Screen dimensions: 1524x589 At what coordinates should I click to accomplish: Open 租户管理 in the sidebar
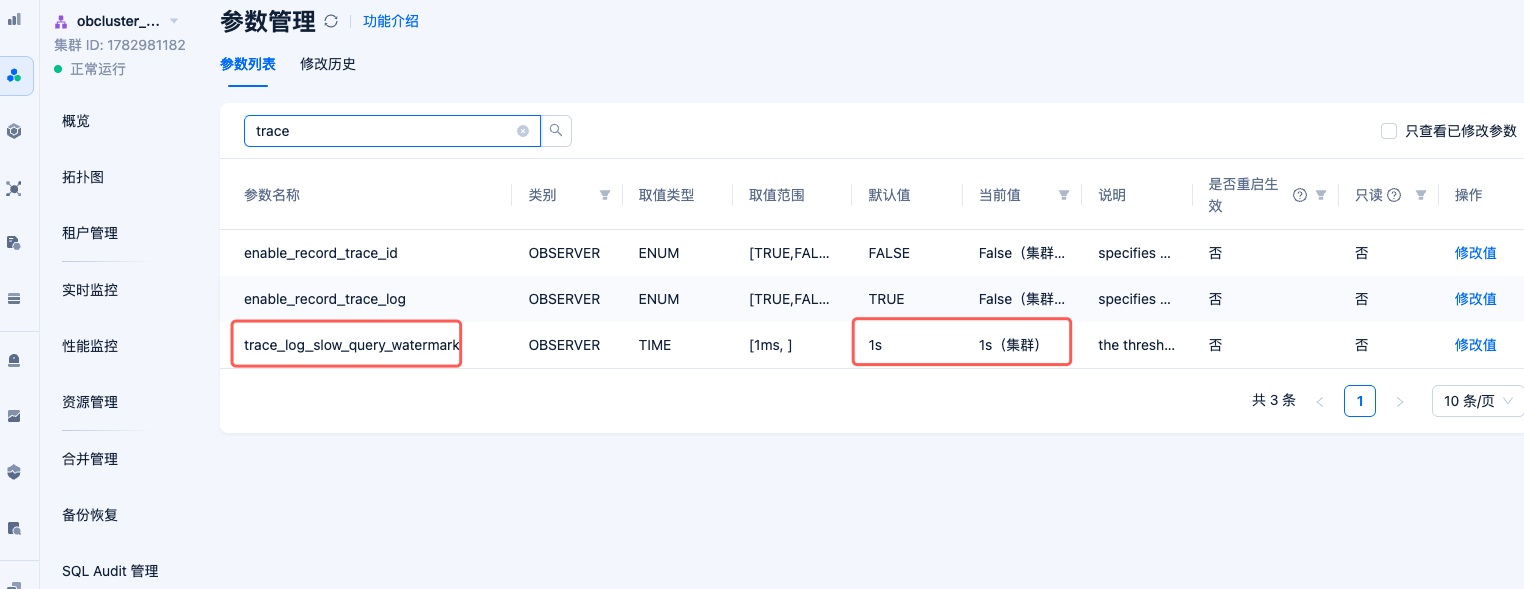pos(90,233)
